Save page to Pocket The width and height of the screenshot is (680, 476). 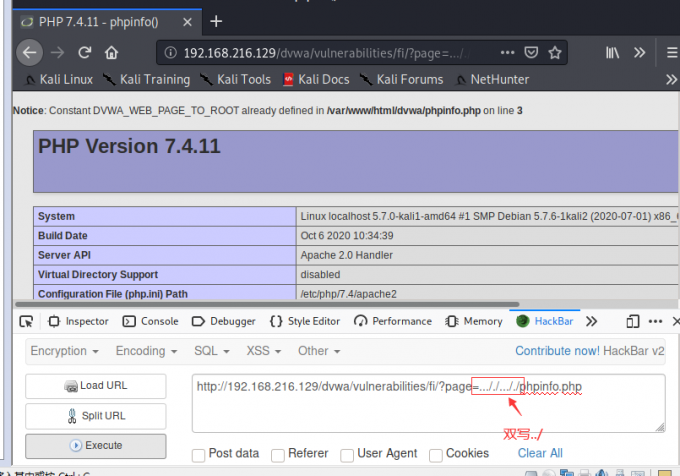point(531,53)
